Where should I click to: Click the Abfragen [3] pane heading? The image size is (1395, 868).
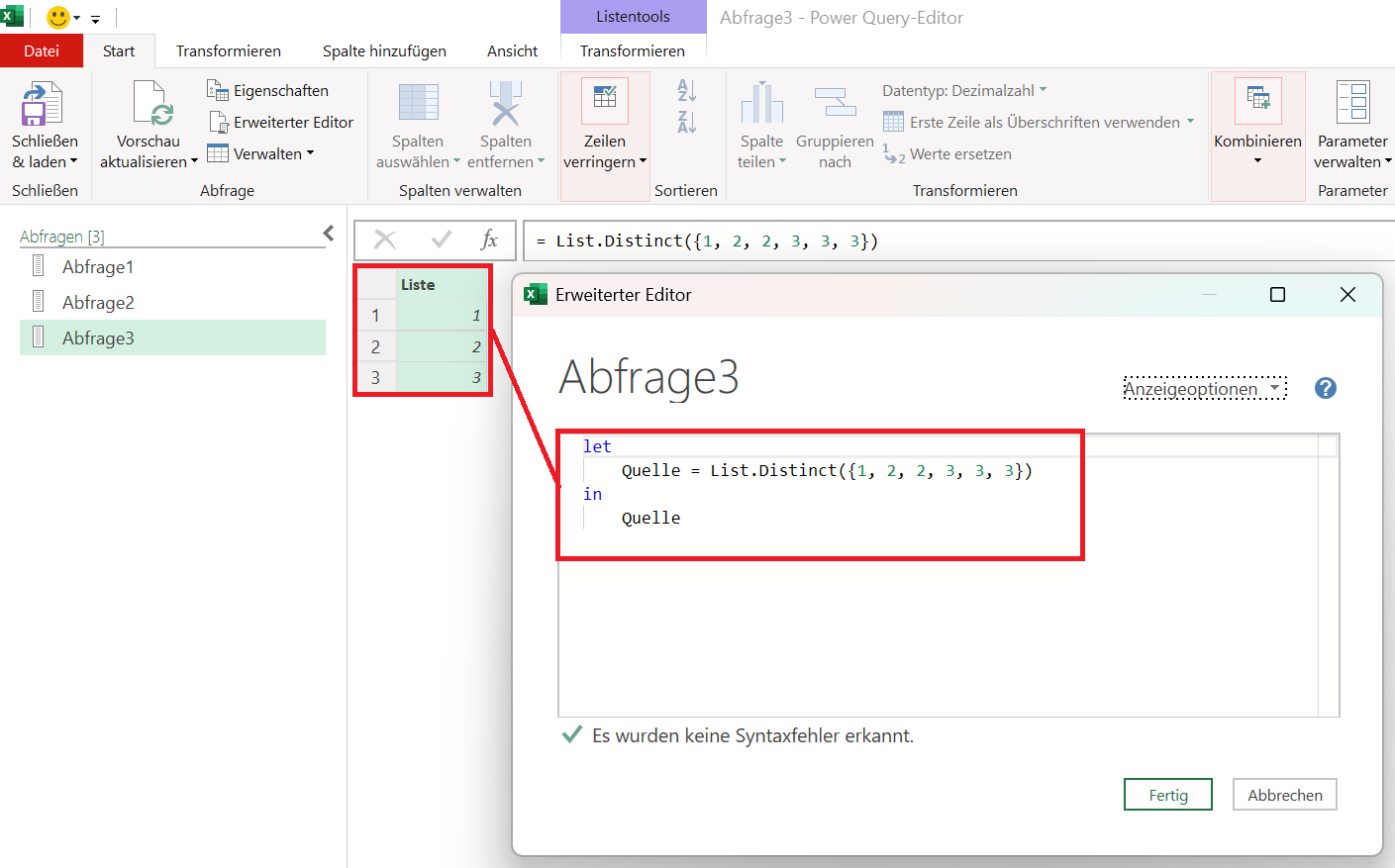pos(62,237)
